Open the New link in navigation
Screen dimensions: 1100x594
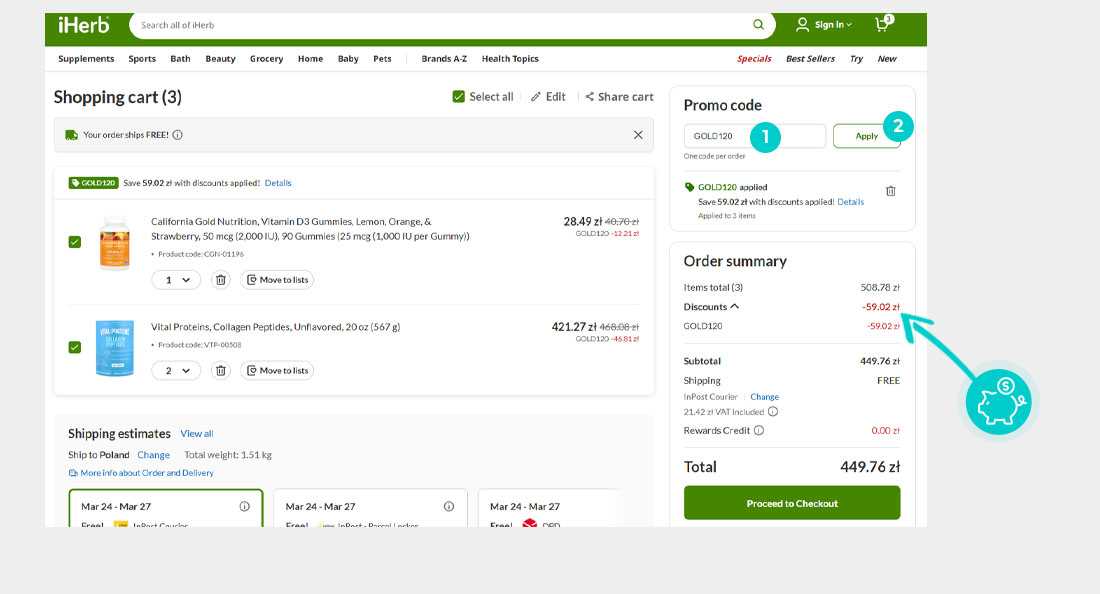pos(887,59)
